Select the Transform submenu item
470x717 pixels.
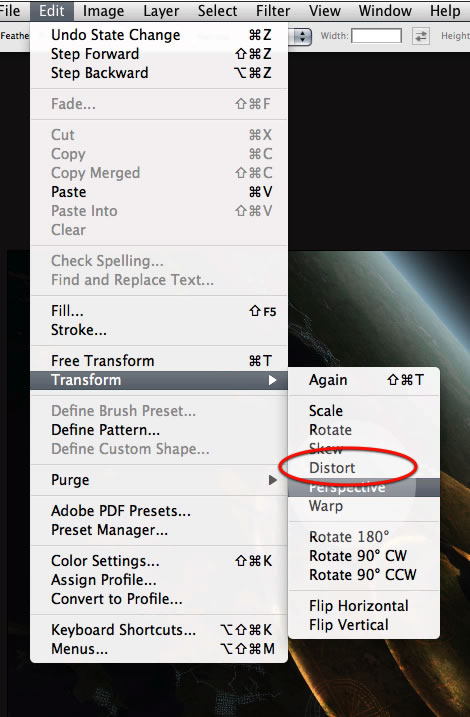tap(159, 380)
